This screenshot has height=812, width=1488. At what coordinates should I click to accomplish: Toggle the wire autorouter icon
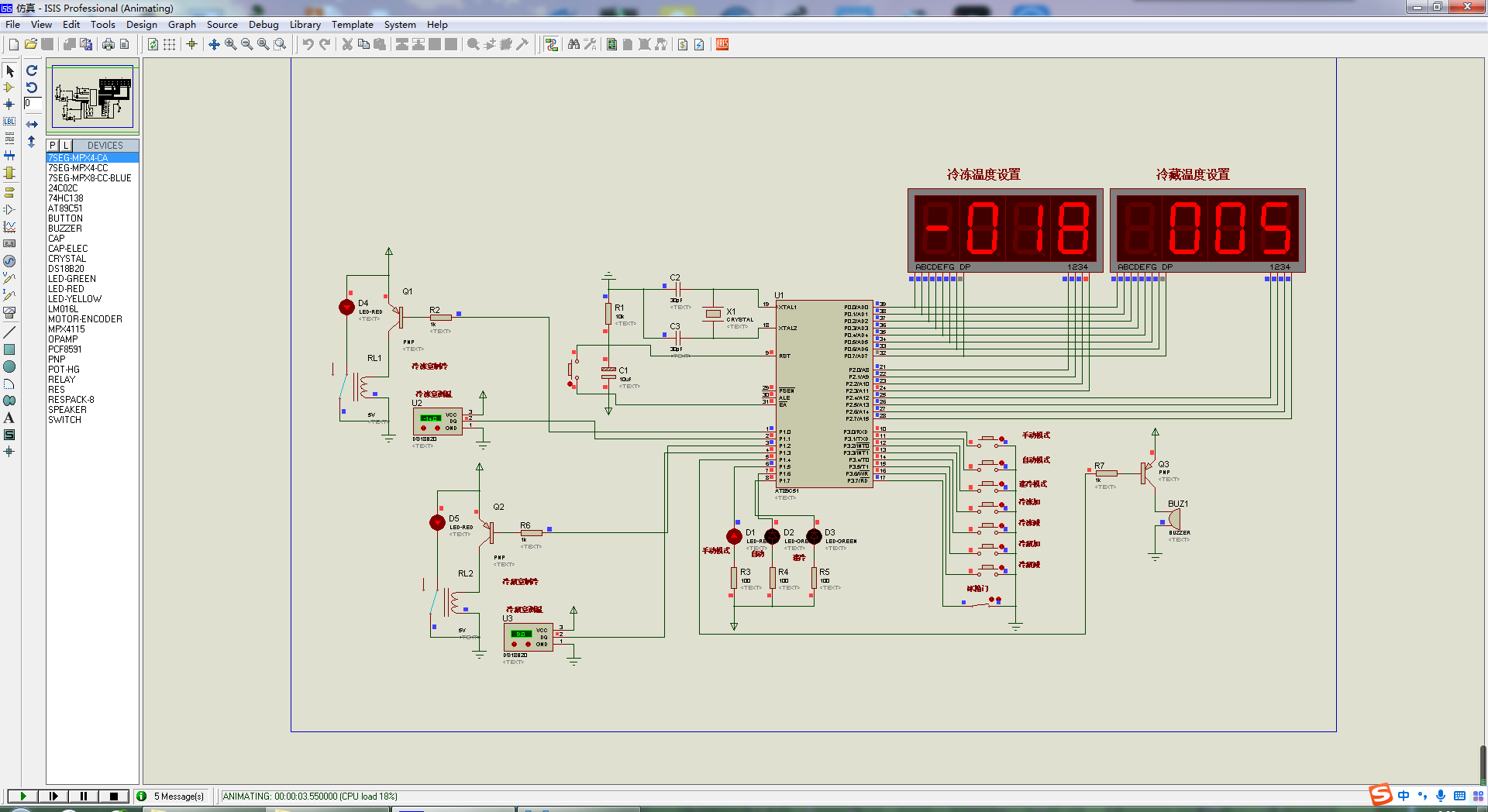point(551,44)
